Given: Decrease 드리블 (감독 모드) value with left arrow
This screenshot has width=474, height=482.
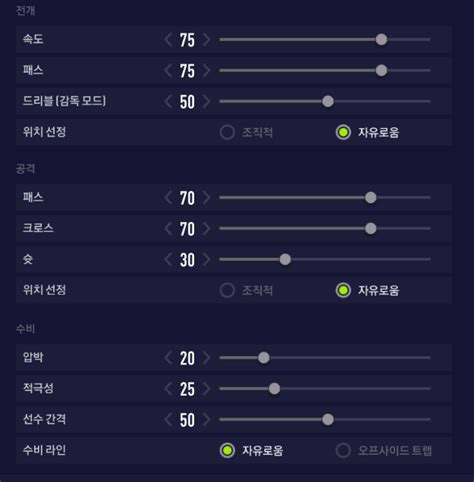Looking at the screenshot, I should tap(168, 101).
